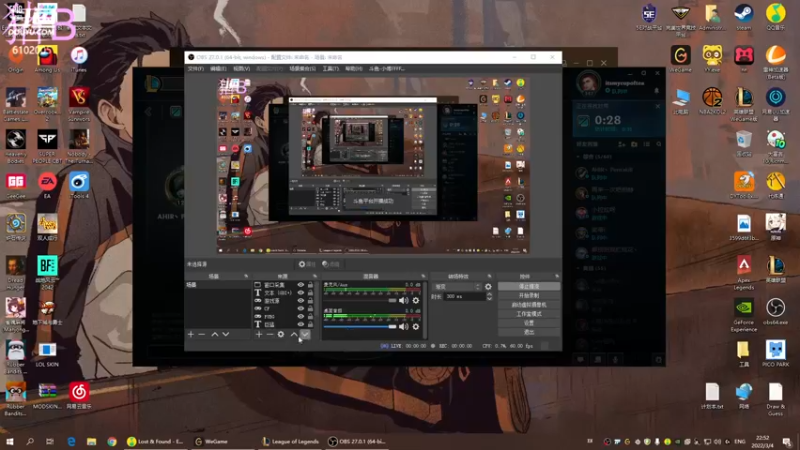Open the QQ音乐 desktop icon

(776, 17)
